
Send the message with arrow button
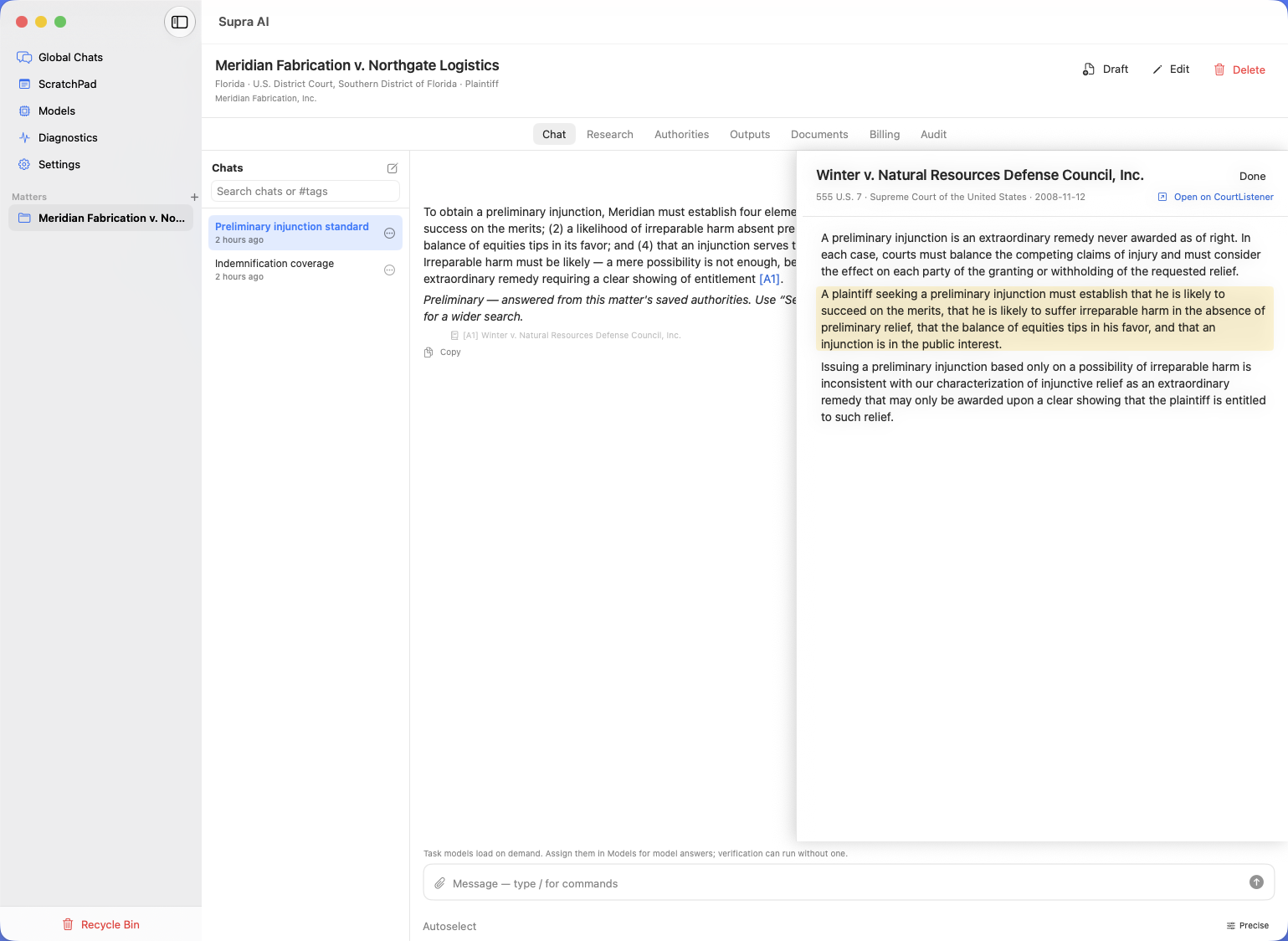pos(1256,882)
